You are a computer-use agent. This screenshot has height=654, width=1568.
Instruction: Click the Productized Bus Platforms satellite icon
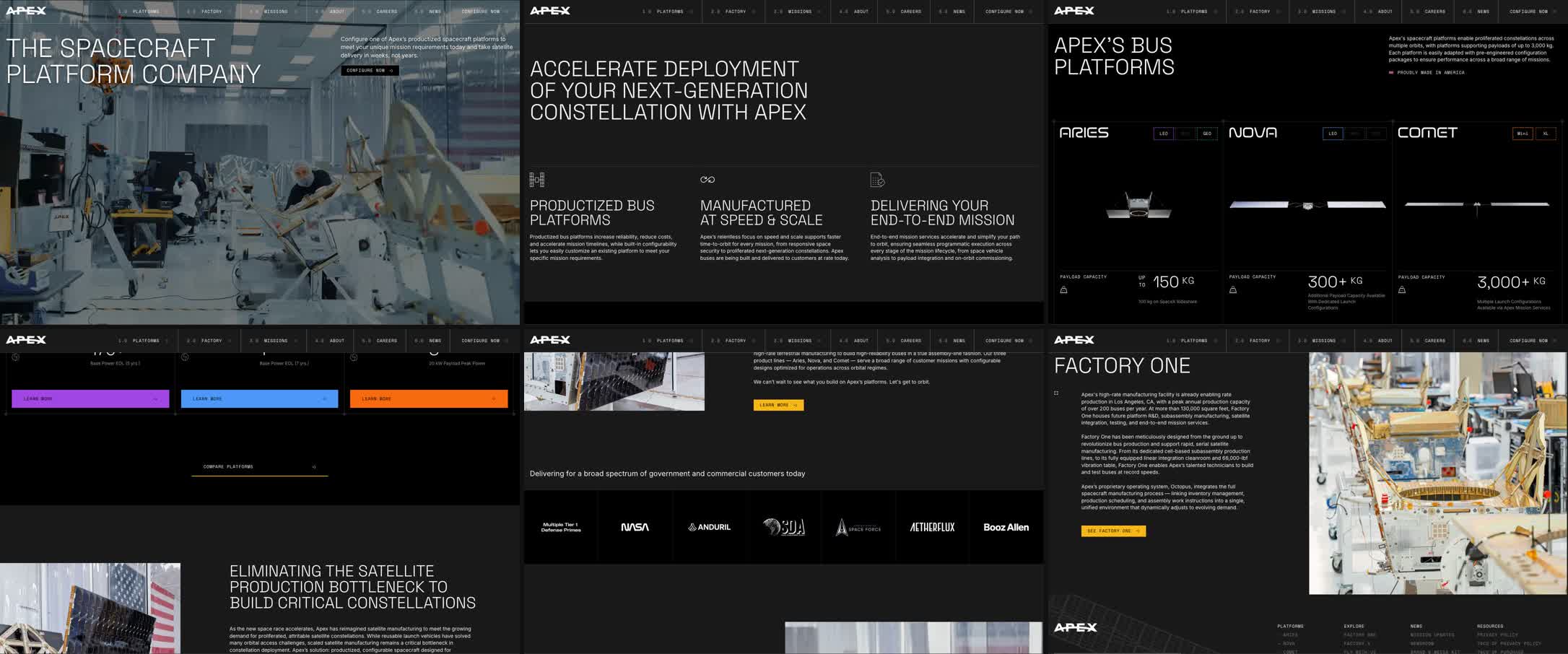pyautogui.click(x=537, y=180)
